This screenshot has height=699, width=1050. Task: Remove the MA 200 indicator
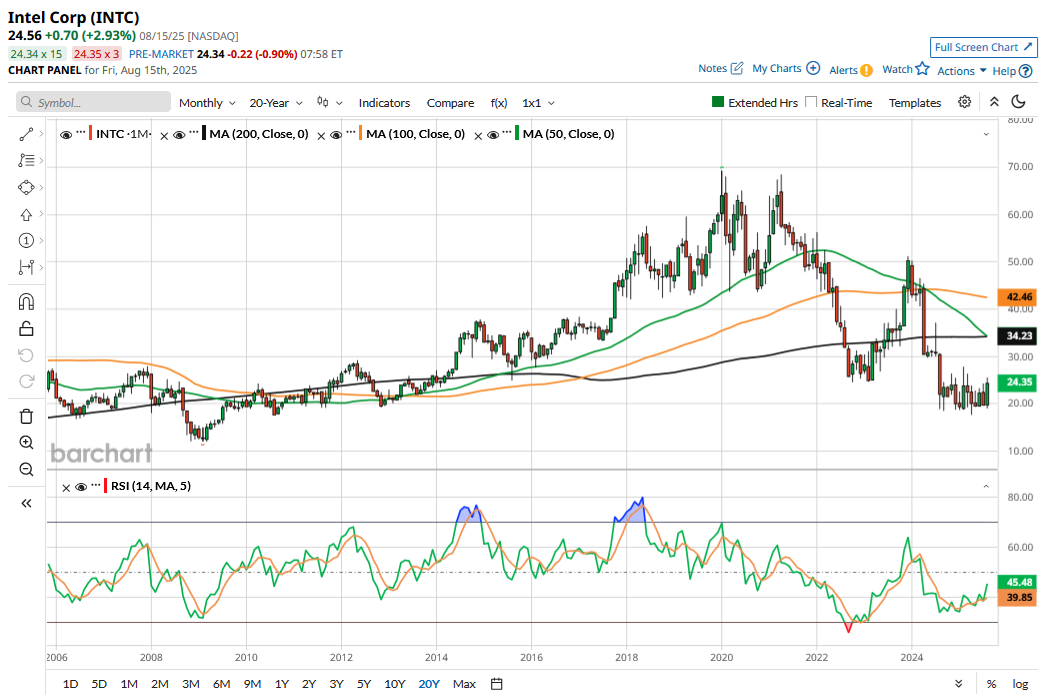pyautogui.click(x=164, y=136)
